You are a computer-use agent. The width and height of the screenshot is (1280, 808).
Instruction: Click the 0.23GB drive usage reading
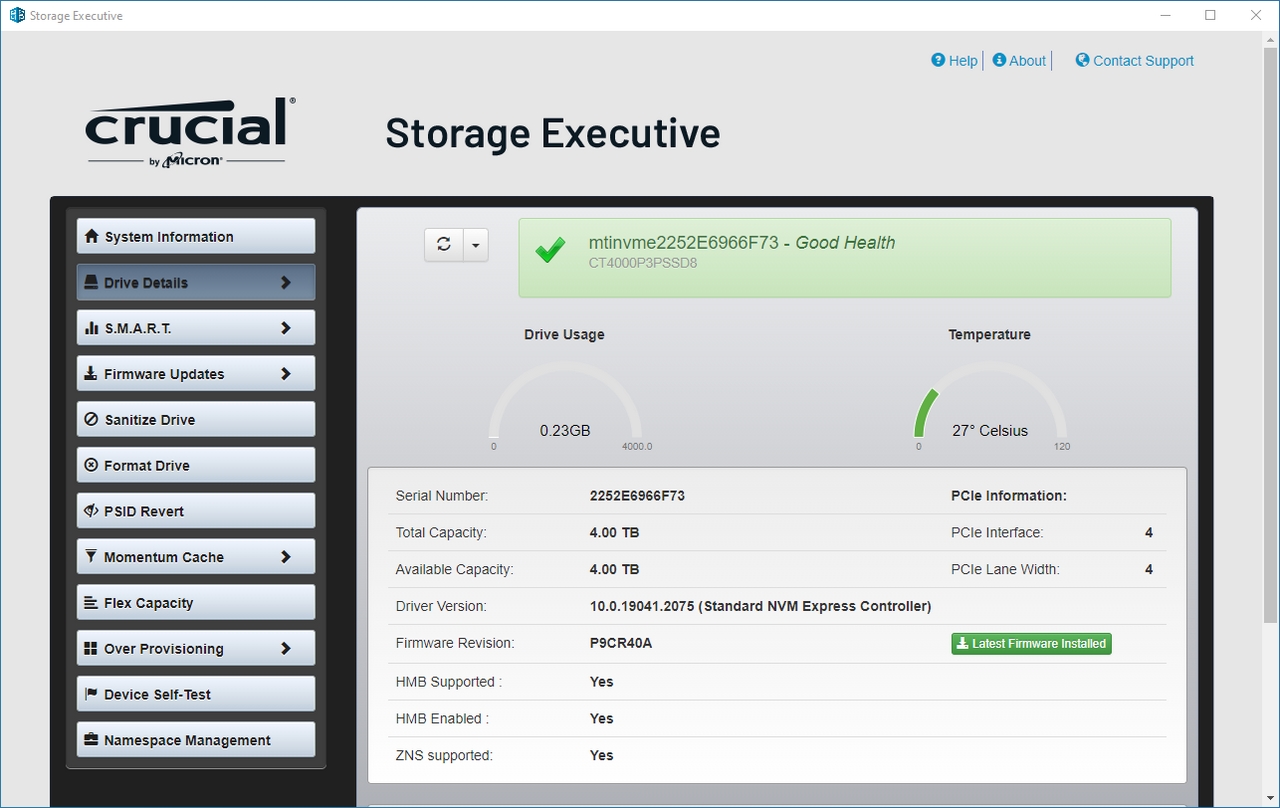click(x=565, y=431)
